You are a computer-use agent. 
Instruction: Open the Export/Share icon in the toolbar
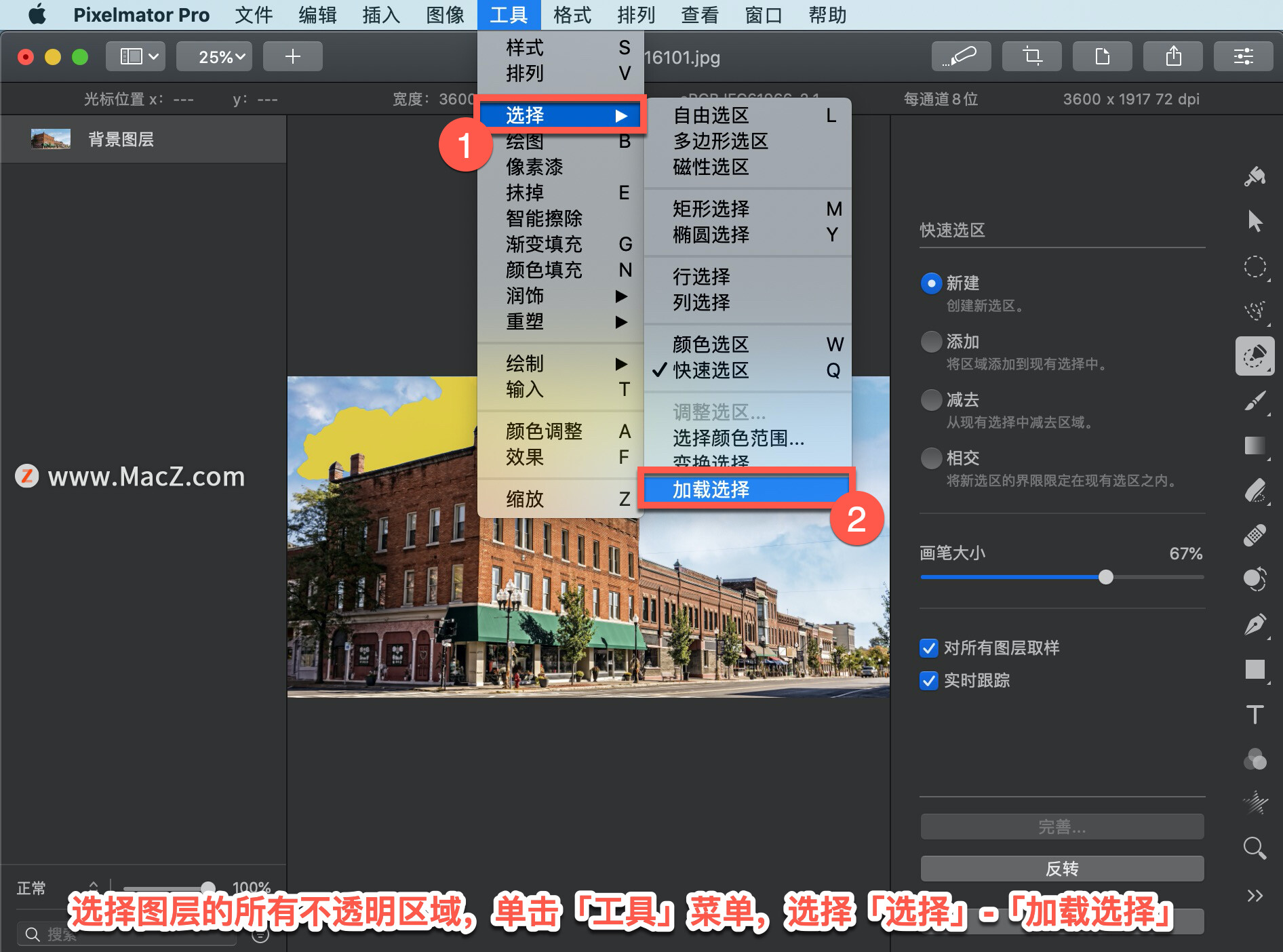click(1172, 56)
